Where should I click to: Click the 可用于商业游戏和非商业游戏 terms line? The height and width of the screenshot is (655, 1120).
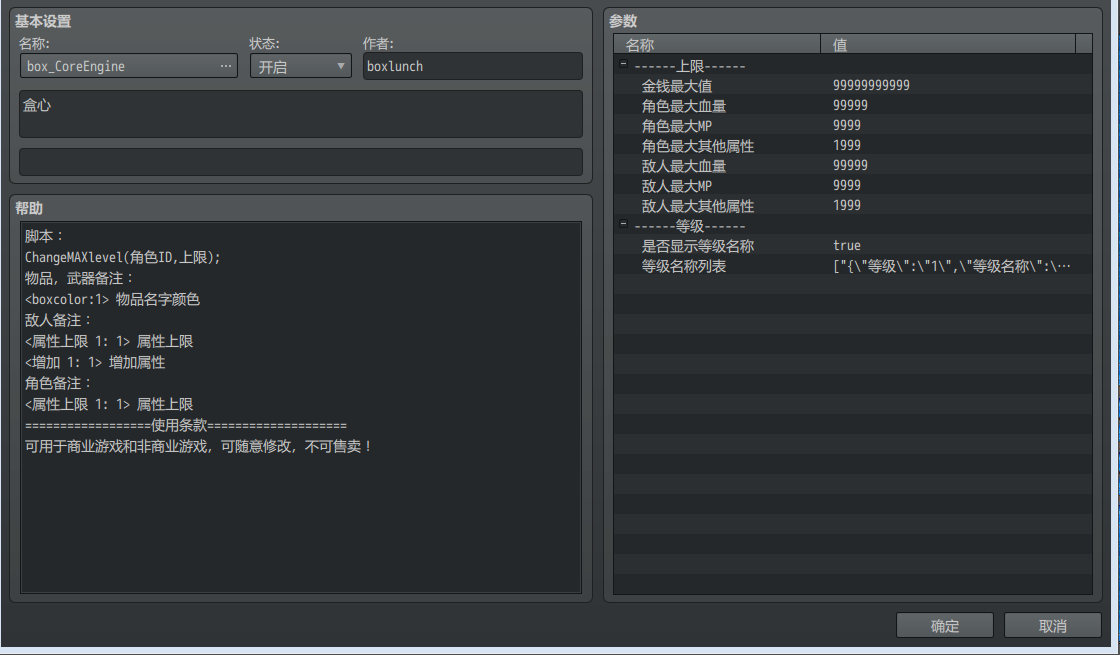tap(199, 446)
